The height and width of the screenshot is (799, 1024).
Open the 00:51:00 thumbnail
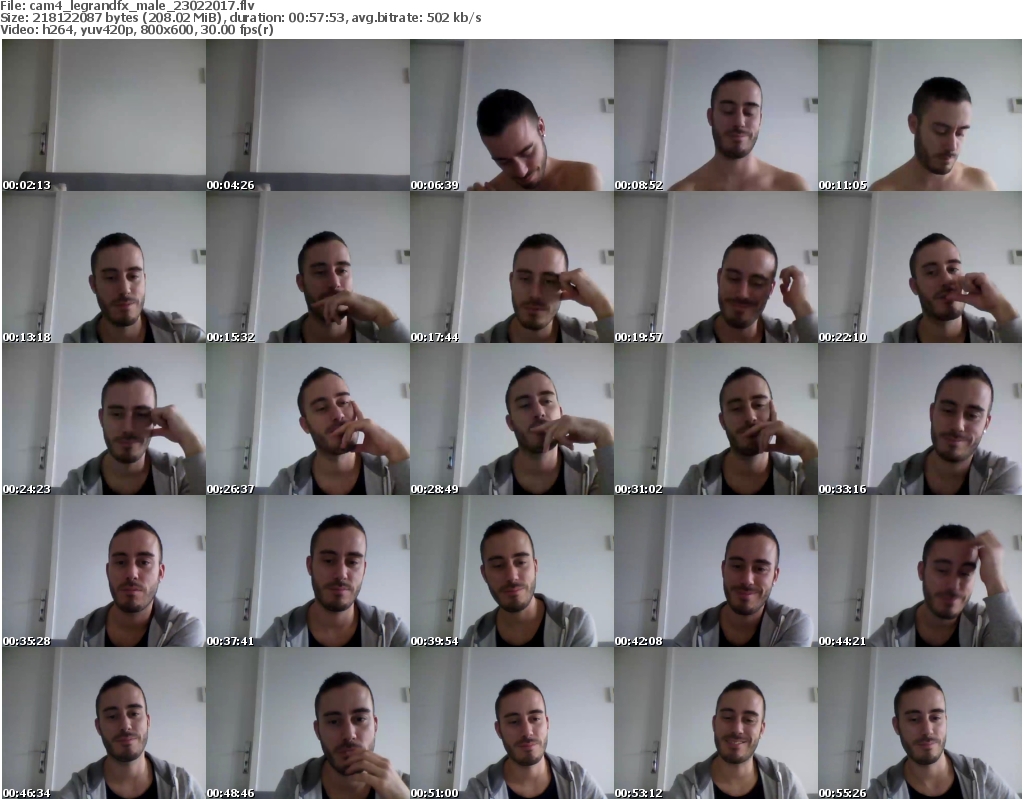click(512, 723)
